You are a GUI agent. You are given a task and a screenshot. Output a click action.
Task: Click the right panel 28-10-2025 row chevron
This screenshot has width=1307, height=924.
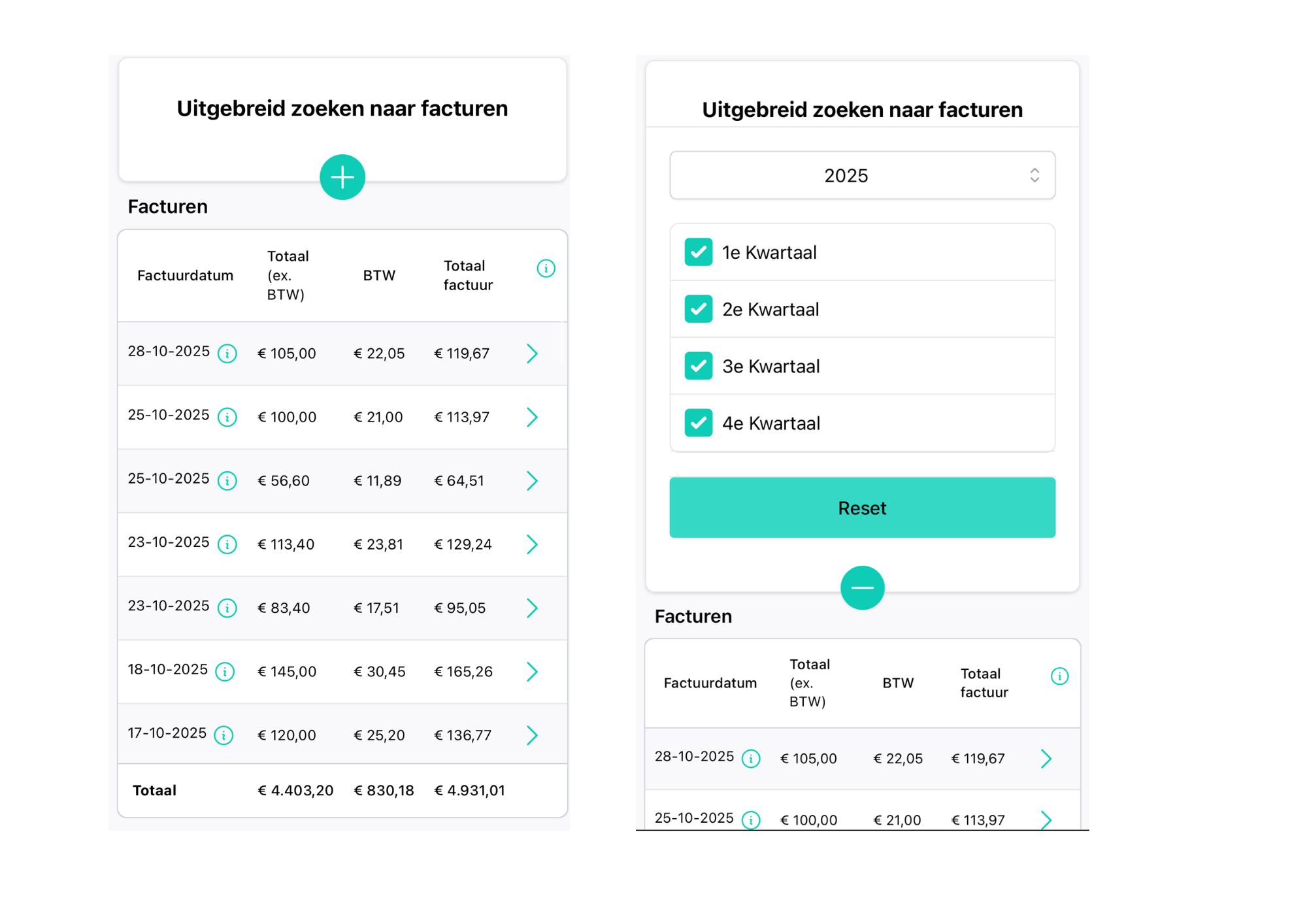click(1046, 759)
